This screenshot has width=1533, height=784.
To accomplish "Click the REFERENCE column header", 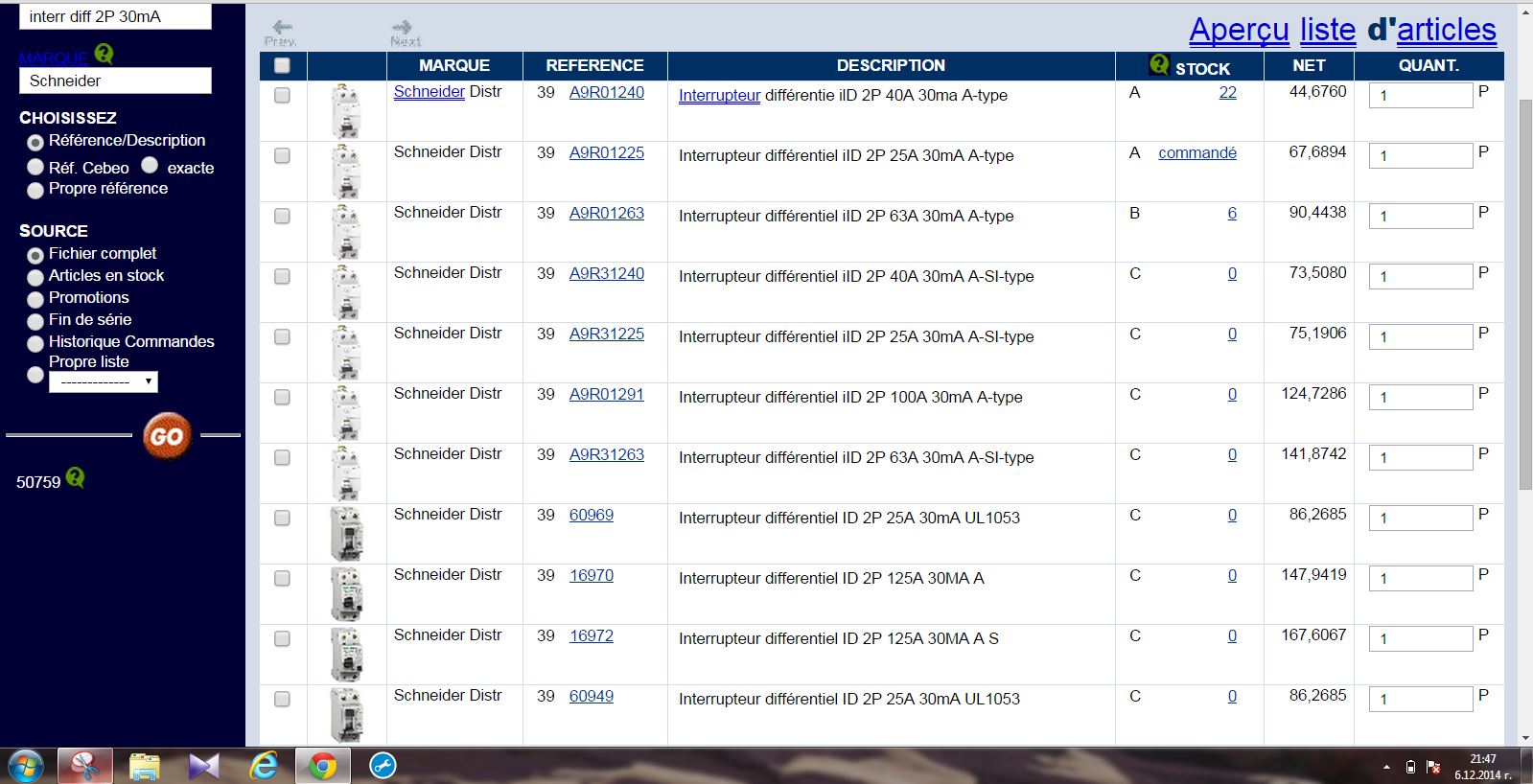I will (x=594, y=65).
